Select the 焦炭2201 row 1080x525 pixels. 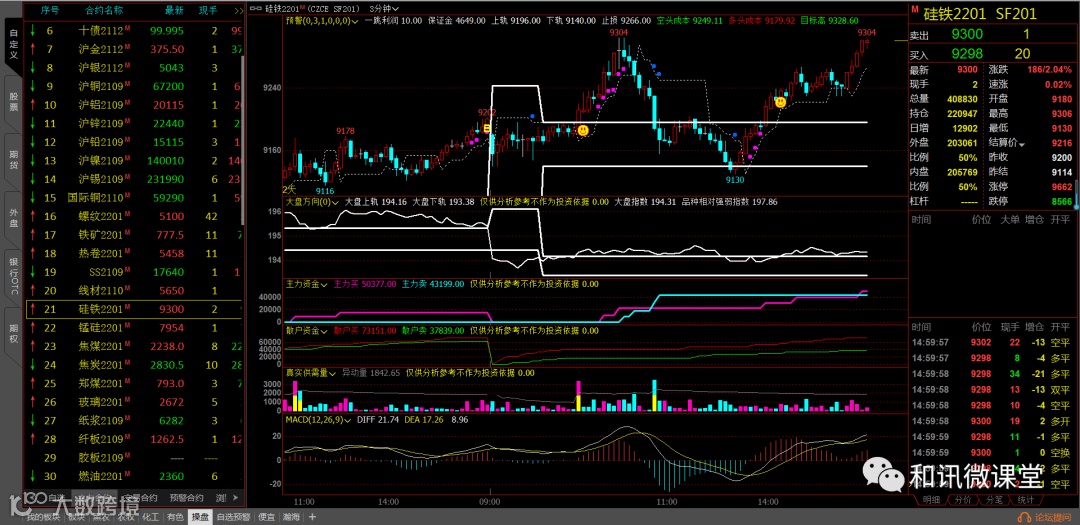[134, 365]
